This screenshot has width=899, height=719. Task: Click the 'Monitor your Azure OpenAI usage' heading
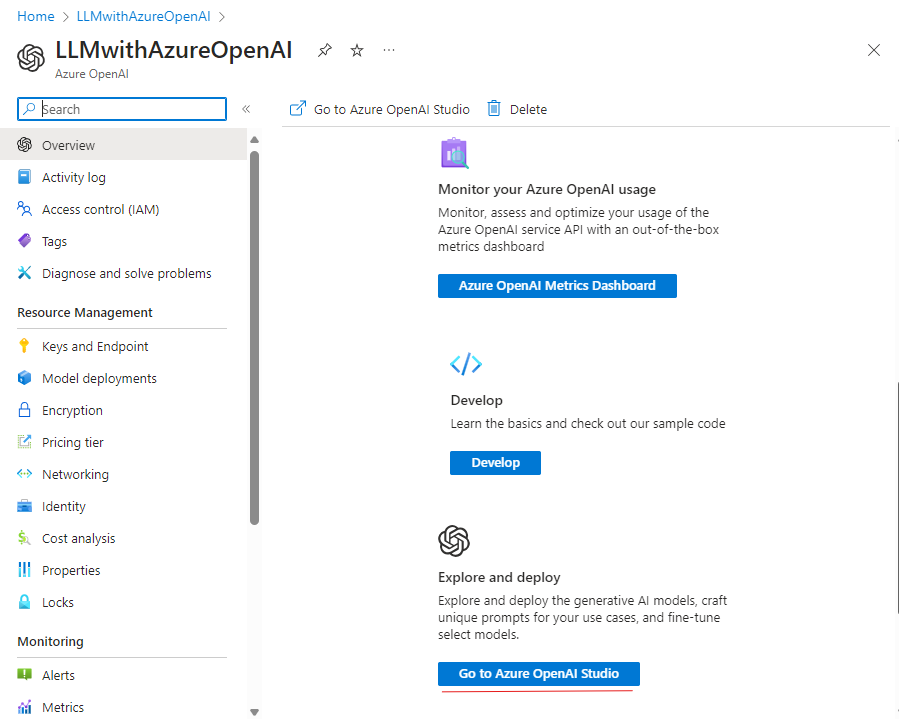click(547, 189)
